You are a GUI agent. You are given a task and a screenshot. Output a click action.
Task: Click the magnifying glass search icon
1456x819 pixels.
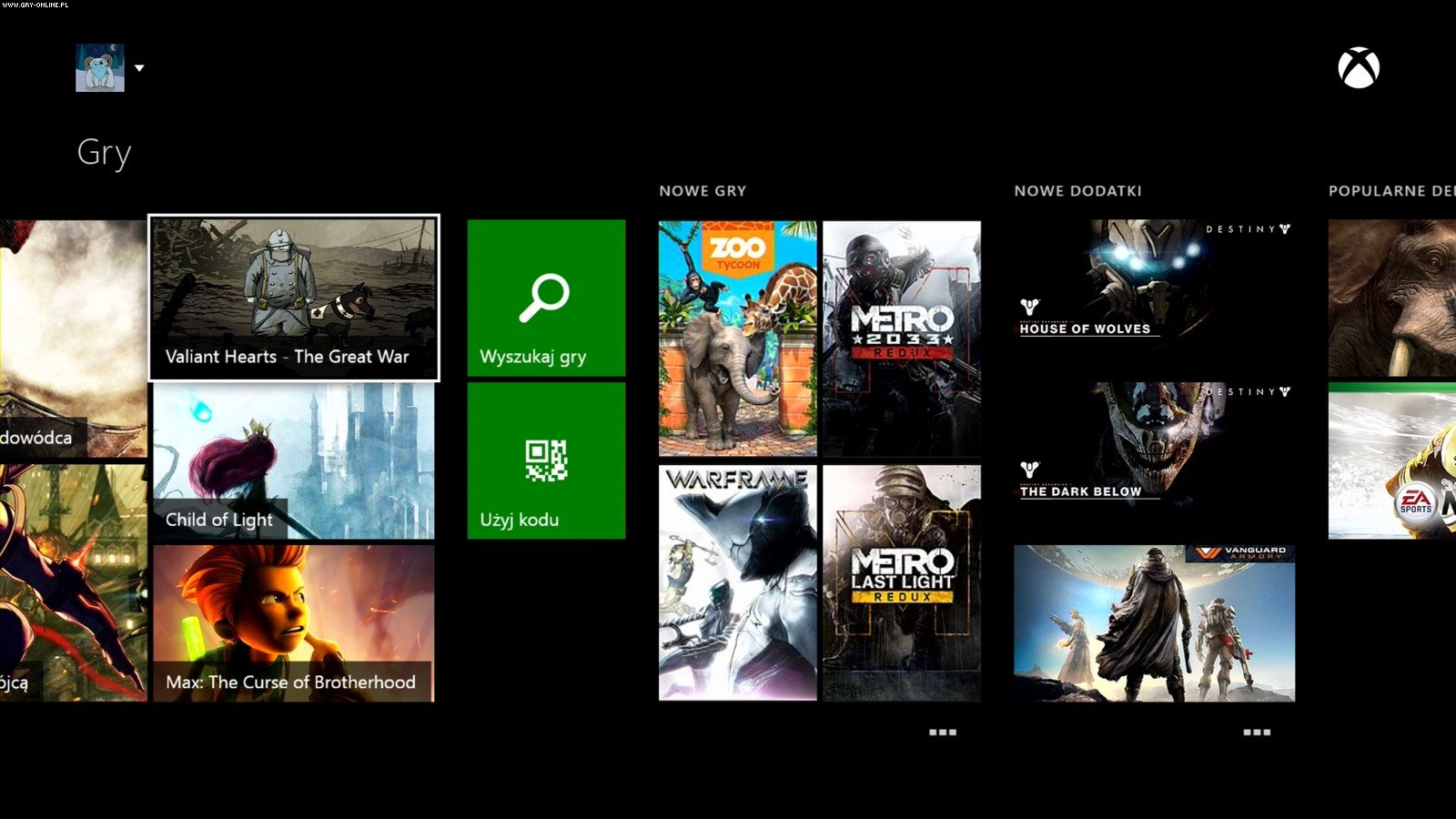pyautogui.click(x=545, y=297)
